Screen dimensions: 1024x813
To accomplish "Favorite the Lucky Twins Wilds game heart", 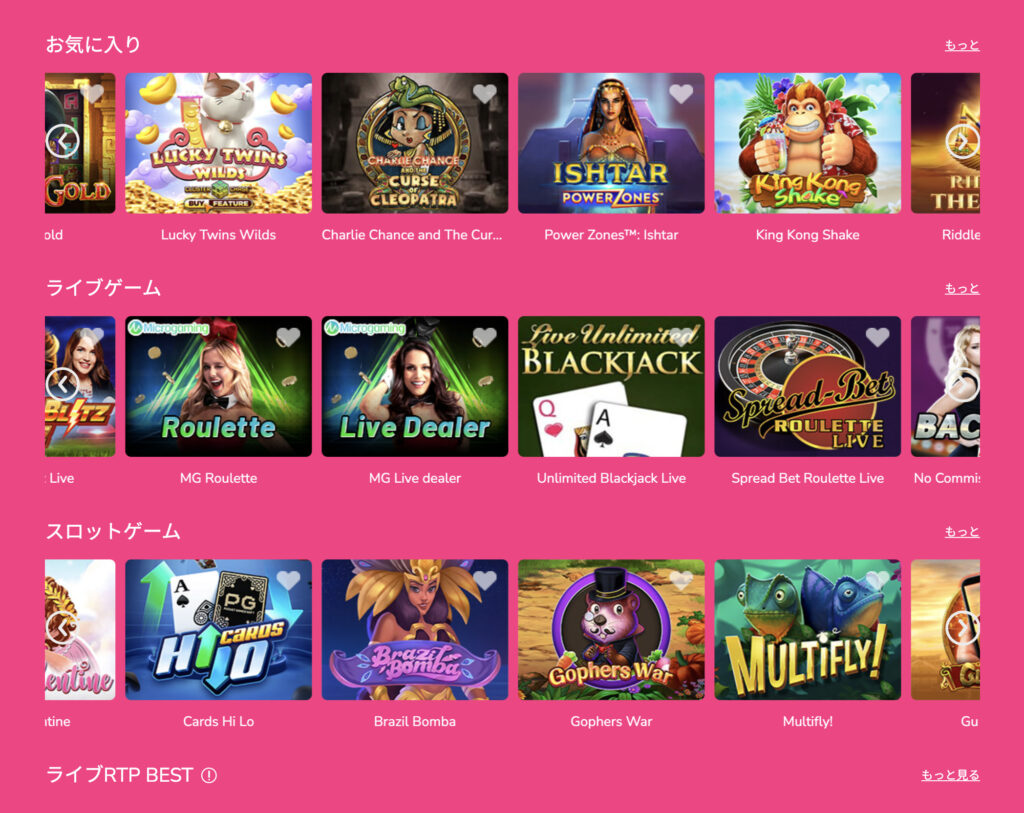I will point(288,94).
